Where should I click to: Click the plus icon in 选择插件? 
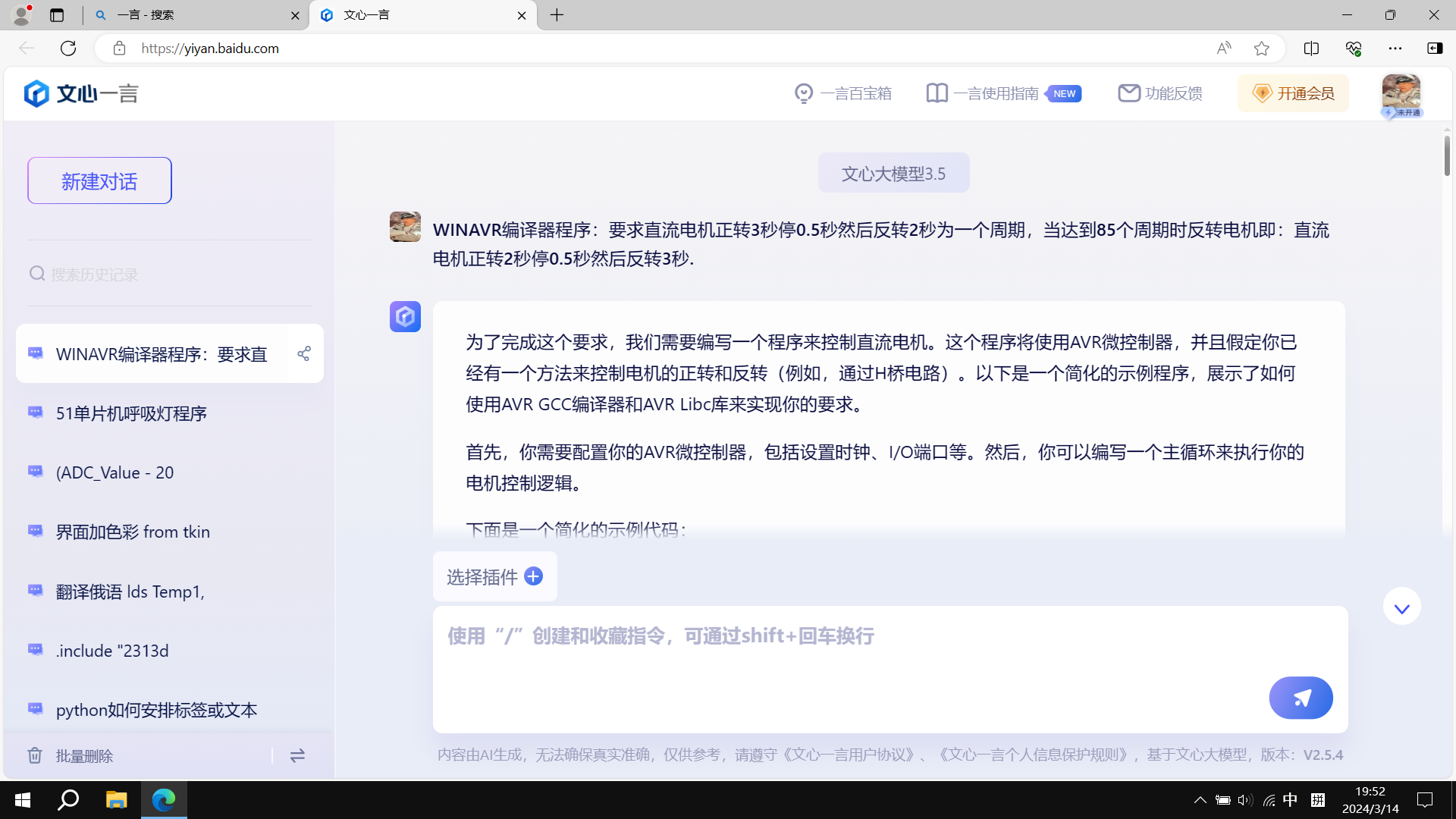tap(534, 576)
